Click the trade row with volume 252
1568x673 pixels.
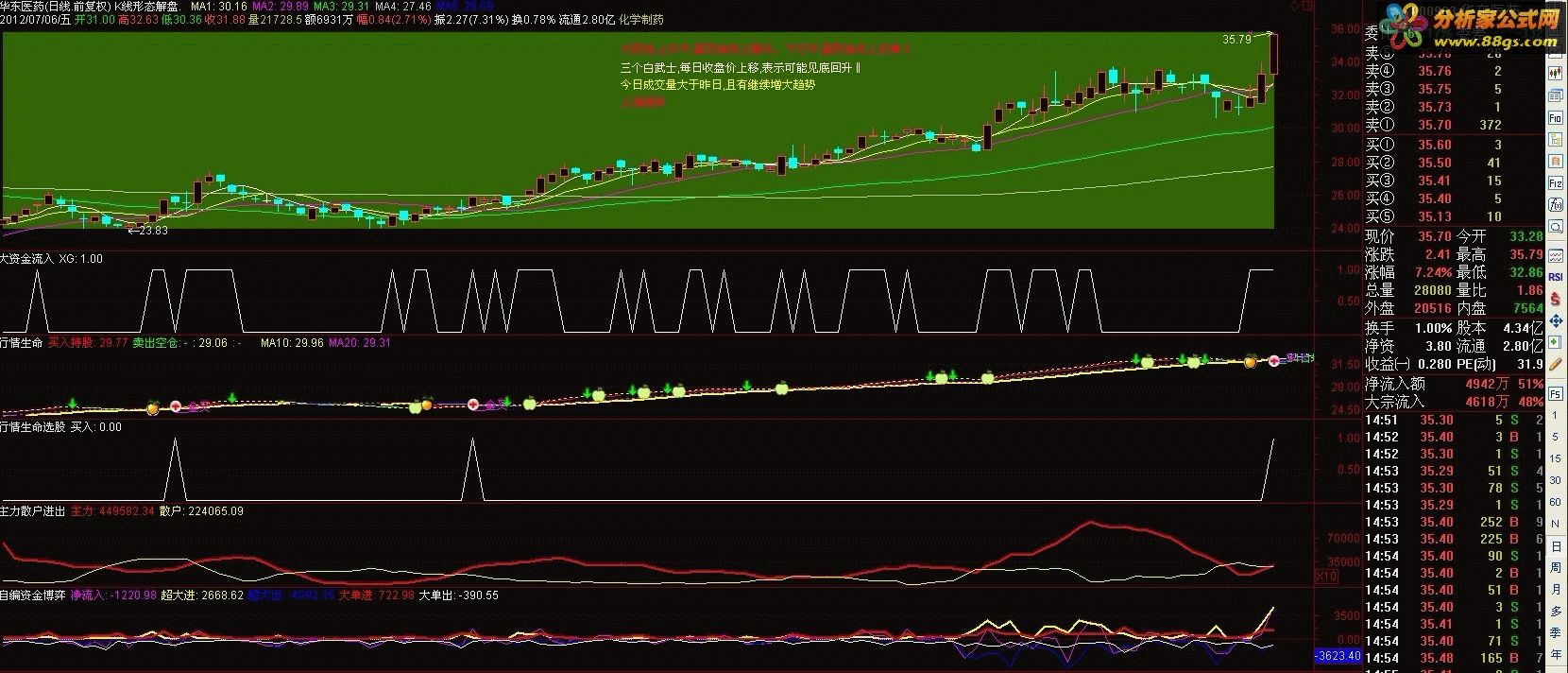[x=1453, y=522]
